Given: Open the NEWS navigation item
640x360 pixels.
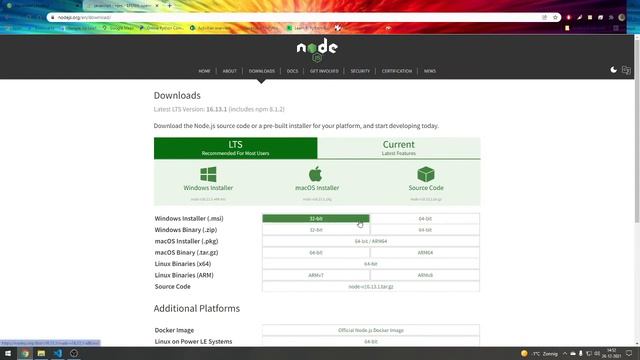Looking at the screenshot, I should (x=430, y=71).
